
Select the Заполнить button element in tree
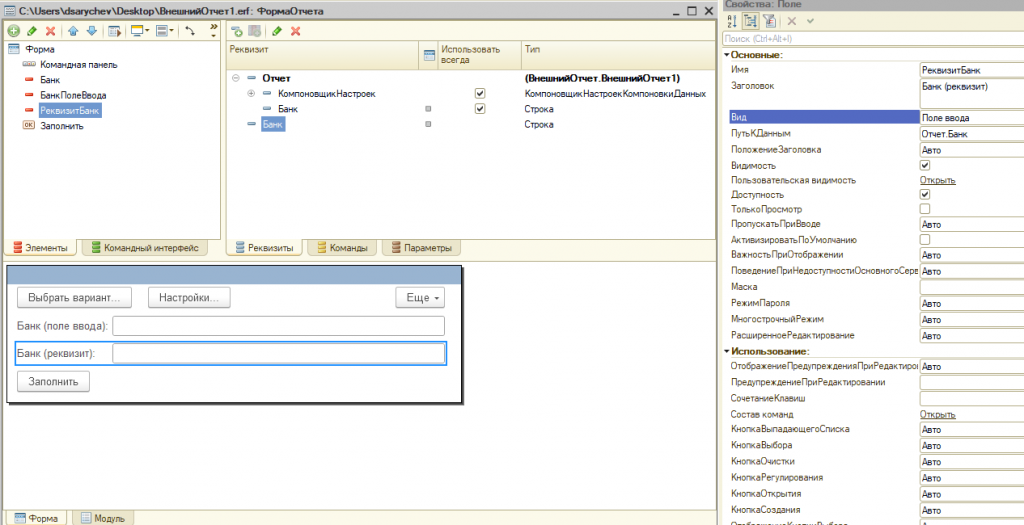tap(62, 126)
